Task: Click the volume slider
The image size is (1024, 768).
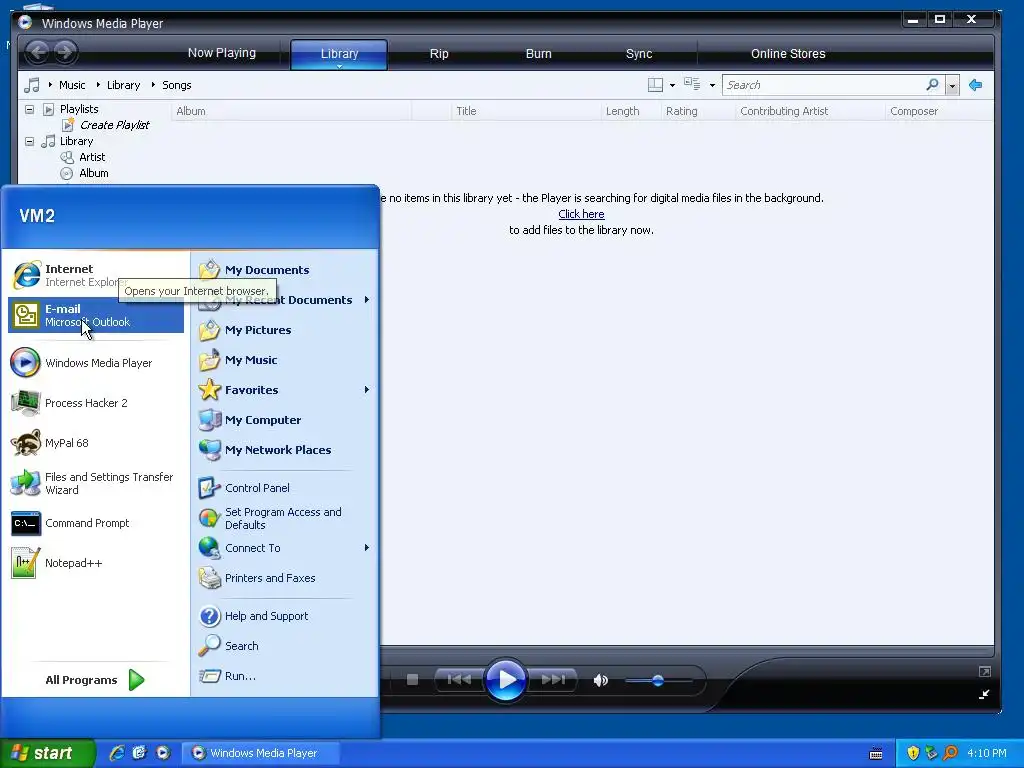Action: (658, 680)
